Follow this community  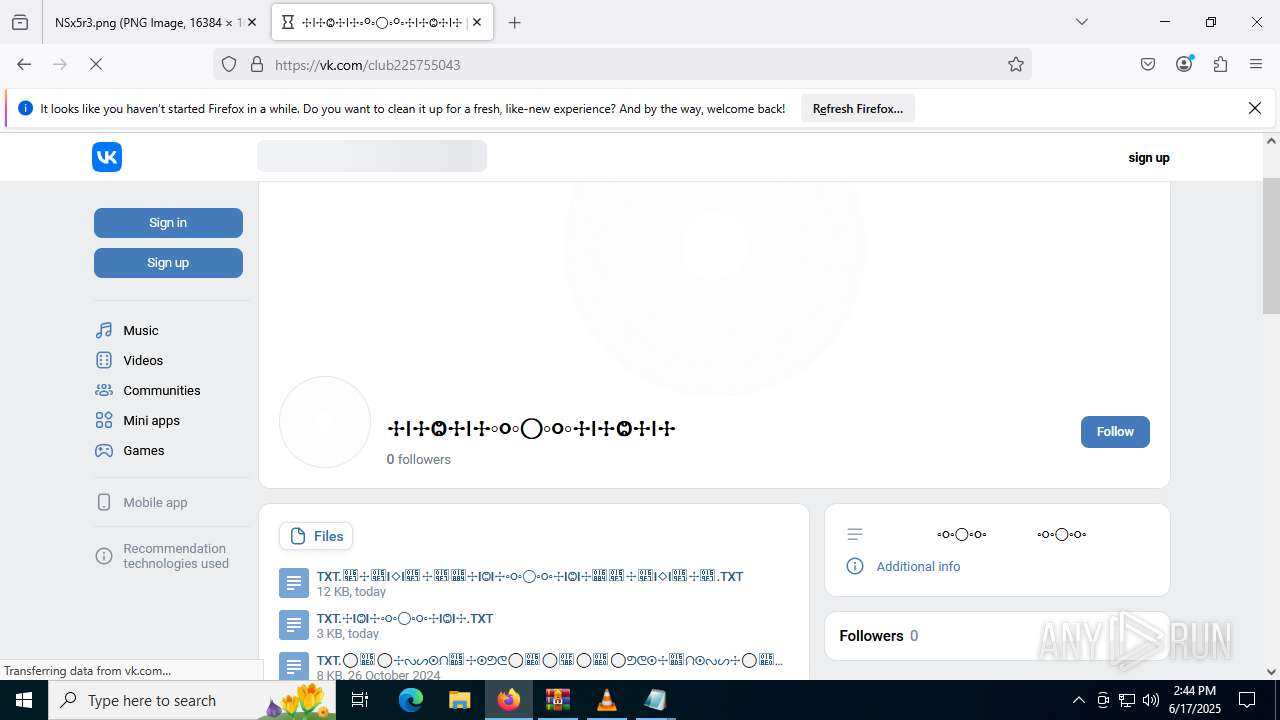(x=1115, y=432)
